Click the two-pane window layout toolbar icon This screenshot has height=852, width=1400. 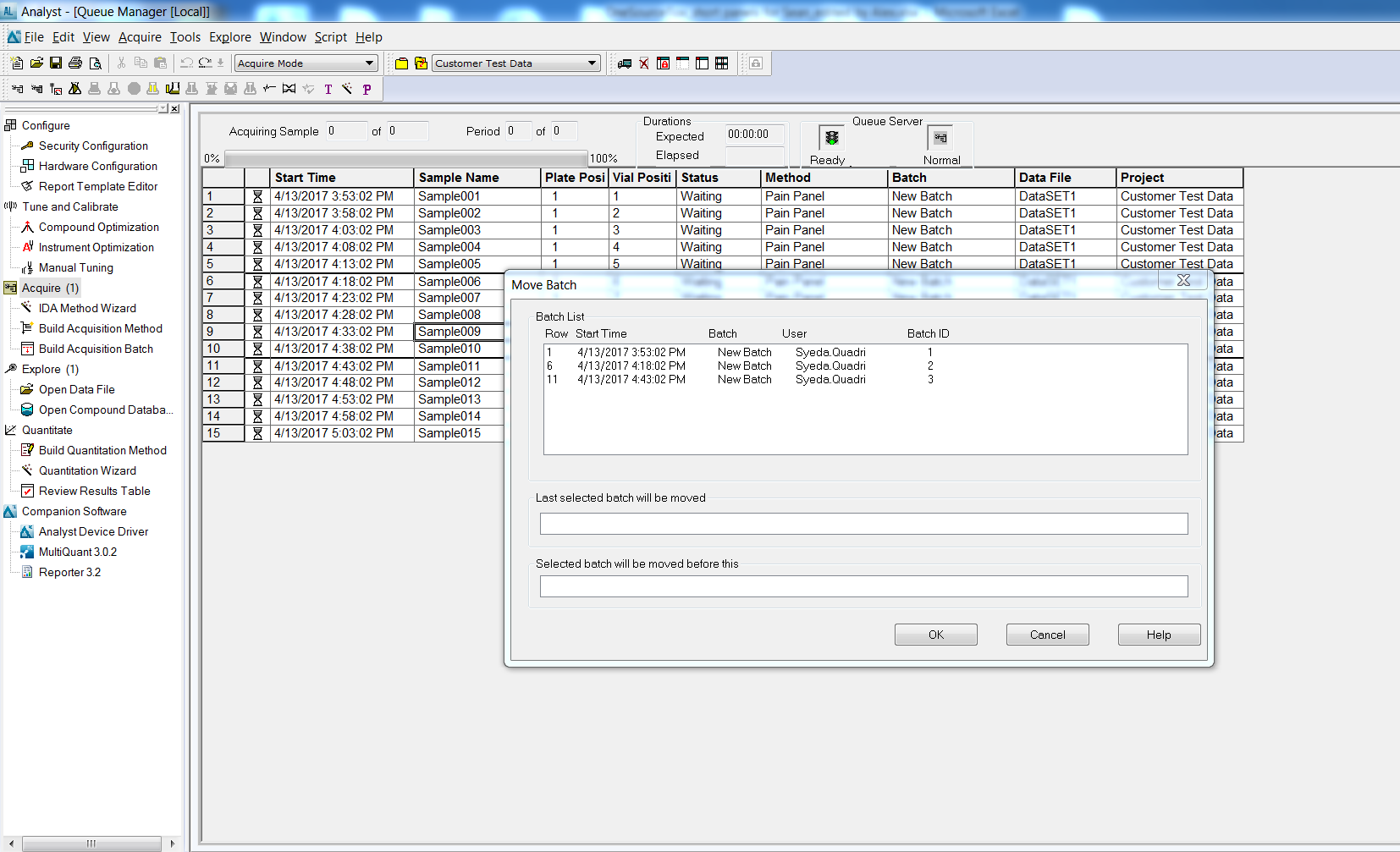click(703, 63)
